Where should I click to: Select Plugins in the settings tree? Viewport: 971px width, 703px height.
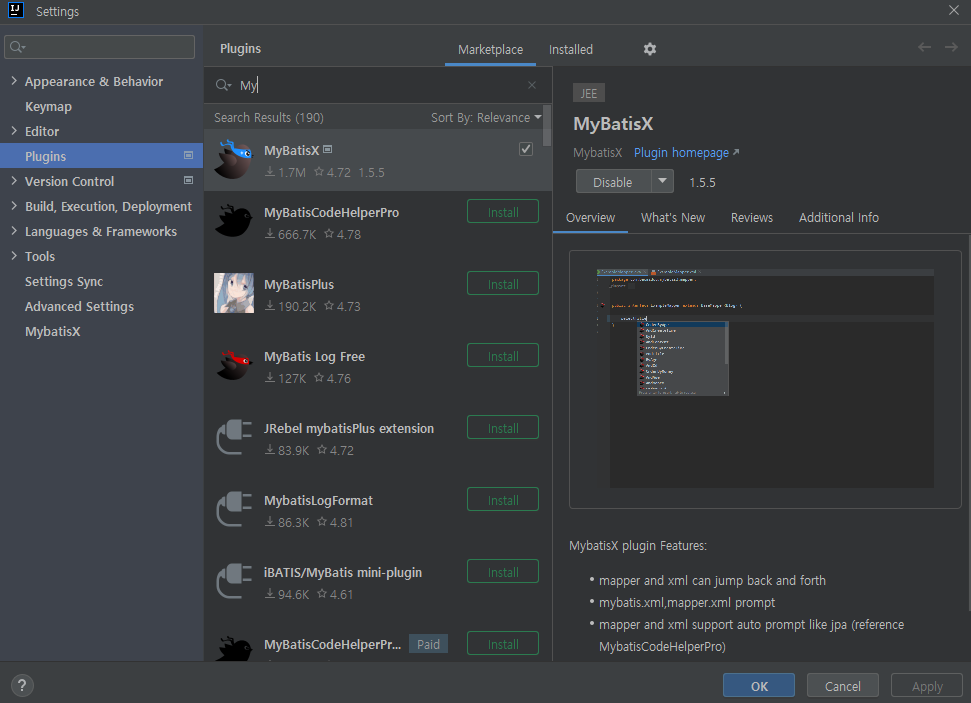pos(102,155)
